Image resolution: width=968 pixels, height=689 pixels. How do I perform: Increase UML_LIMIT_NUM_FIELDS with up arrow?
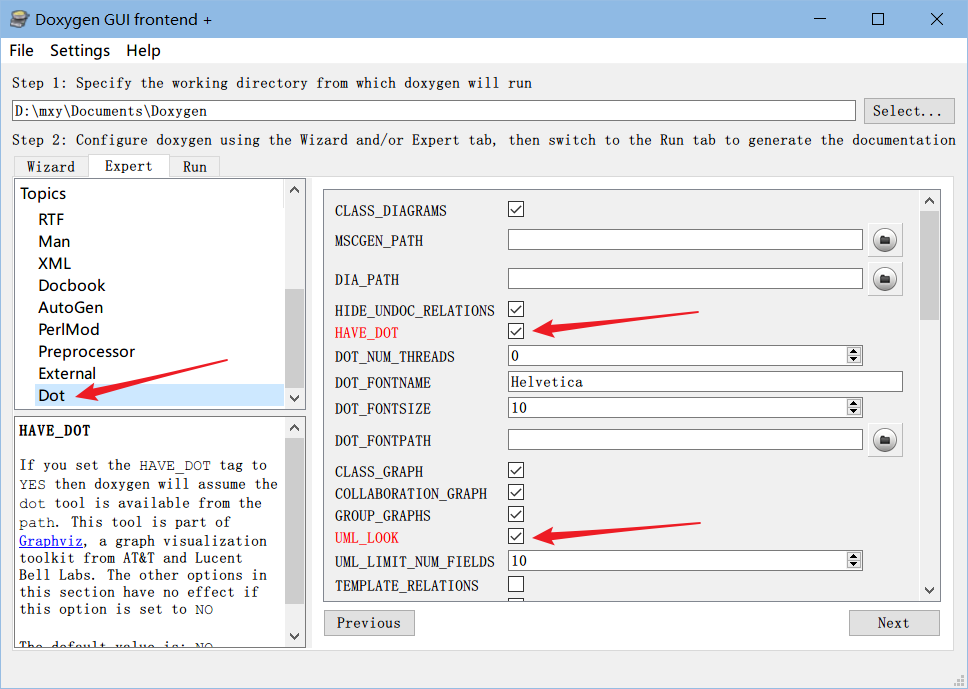point(854,556)
